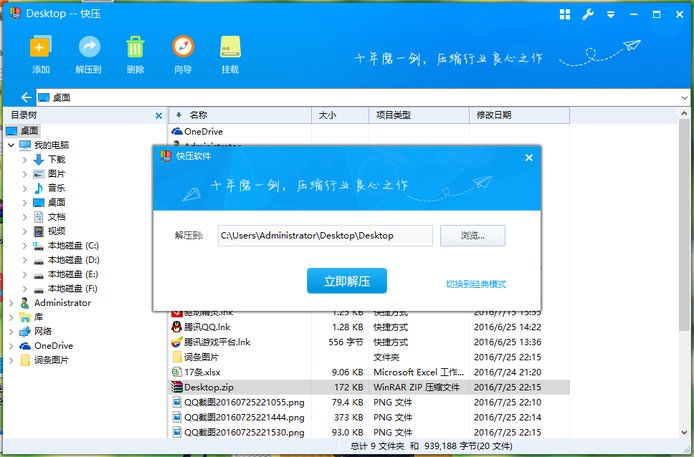This screenshot has width=694, height=457.
Task: Click the 音乐 note icon in tree
Action: [x=39, y=188]
